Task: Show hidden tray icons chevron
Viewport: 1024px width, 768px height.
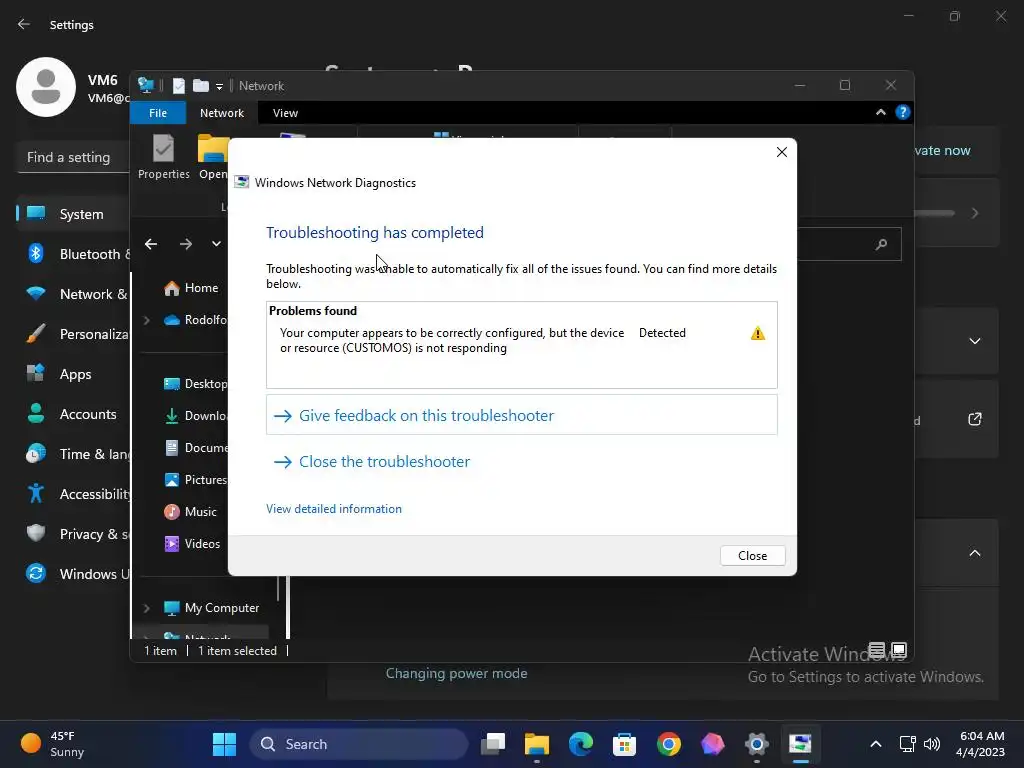Action: 876,744
